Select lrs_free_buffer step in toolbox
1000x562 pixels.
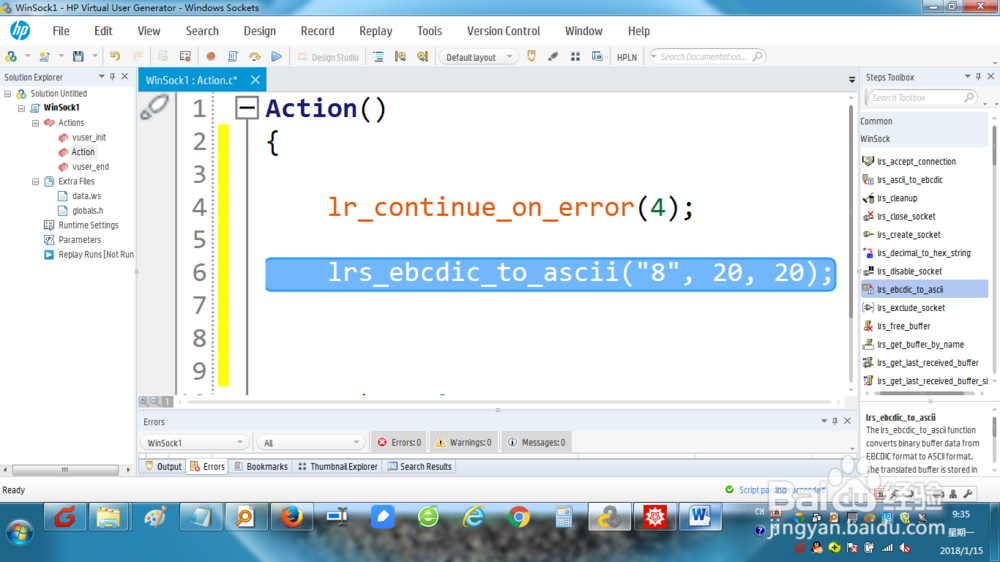point(903,326)
